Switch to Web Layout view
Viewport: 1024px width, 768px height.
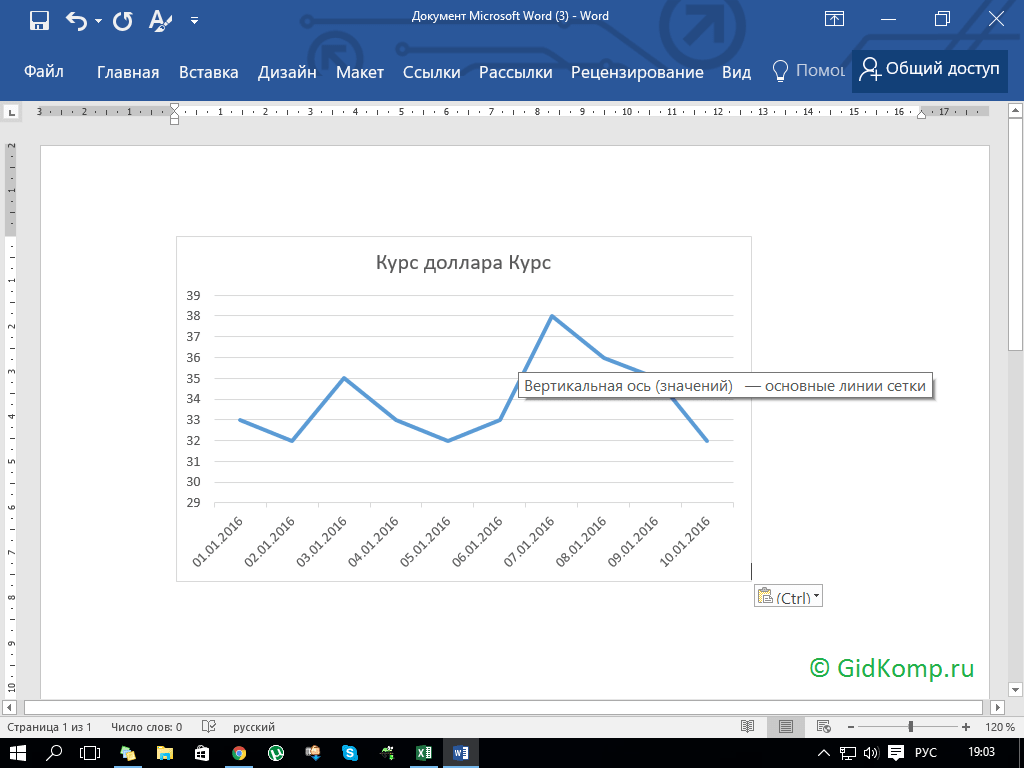[x=823, y=727]
